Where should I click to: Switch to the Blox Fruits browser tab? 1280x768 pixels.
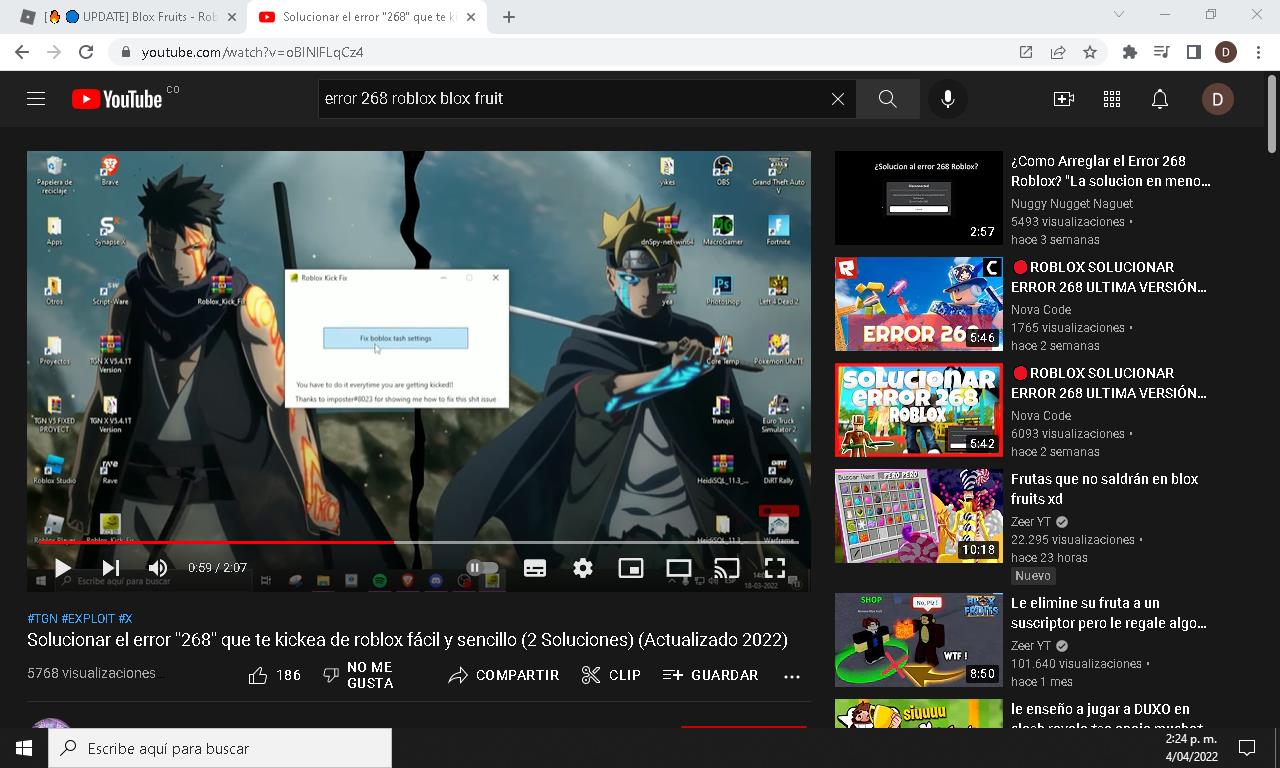tap(130, 17)
